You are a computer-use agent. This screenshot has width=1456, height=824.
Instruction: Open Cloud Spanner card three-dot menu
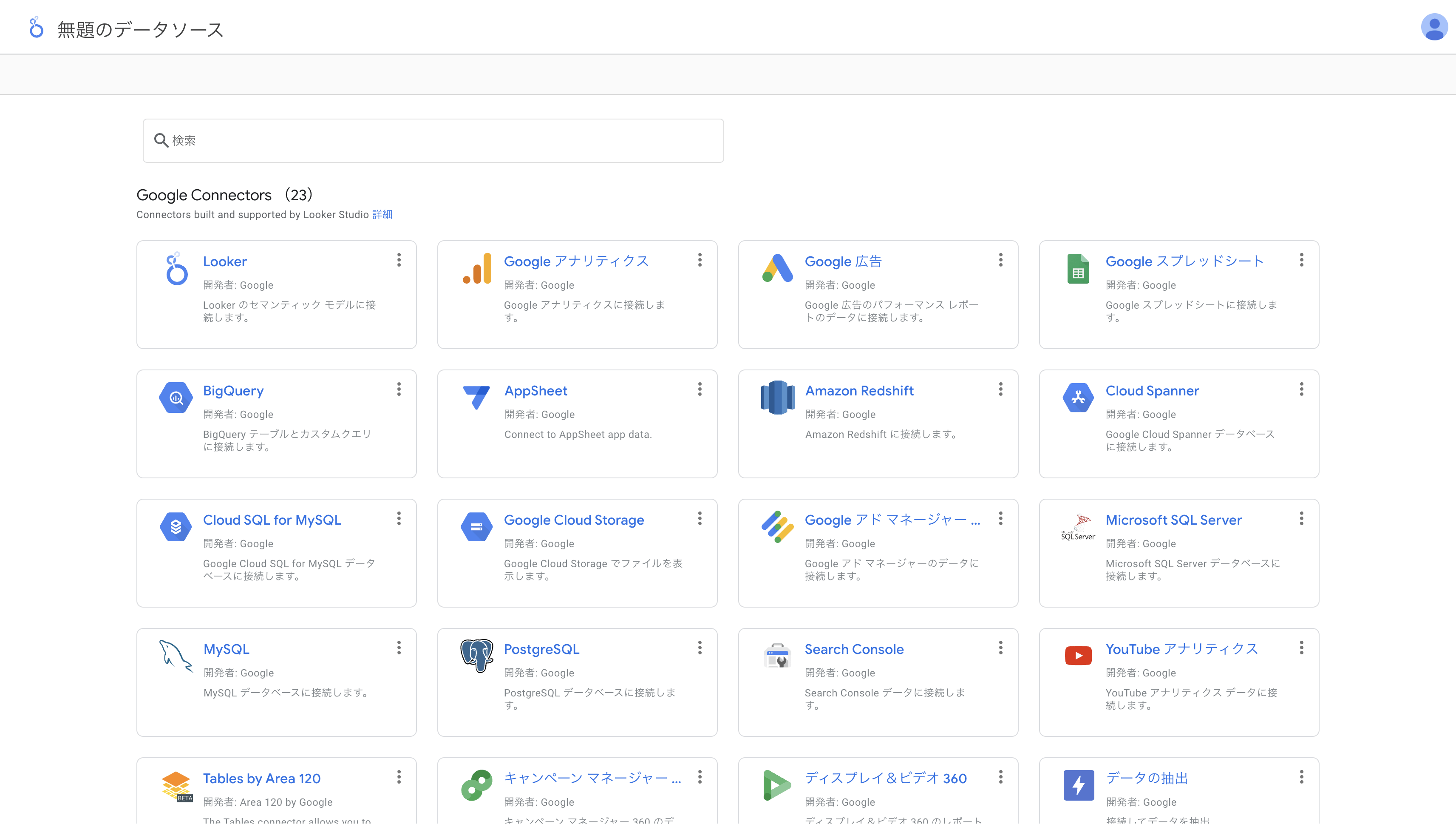(x=1302, y=389)
